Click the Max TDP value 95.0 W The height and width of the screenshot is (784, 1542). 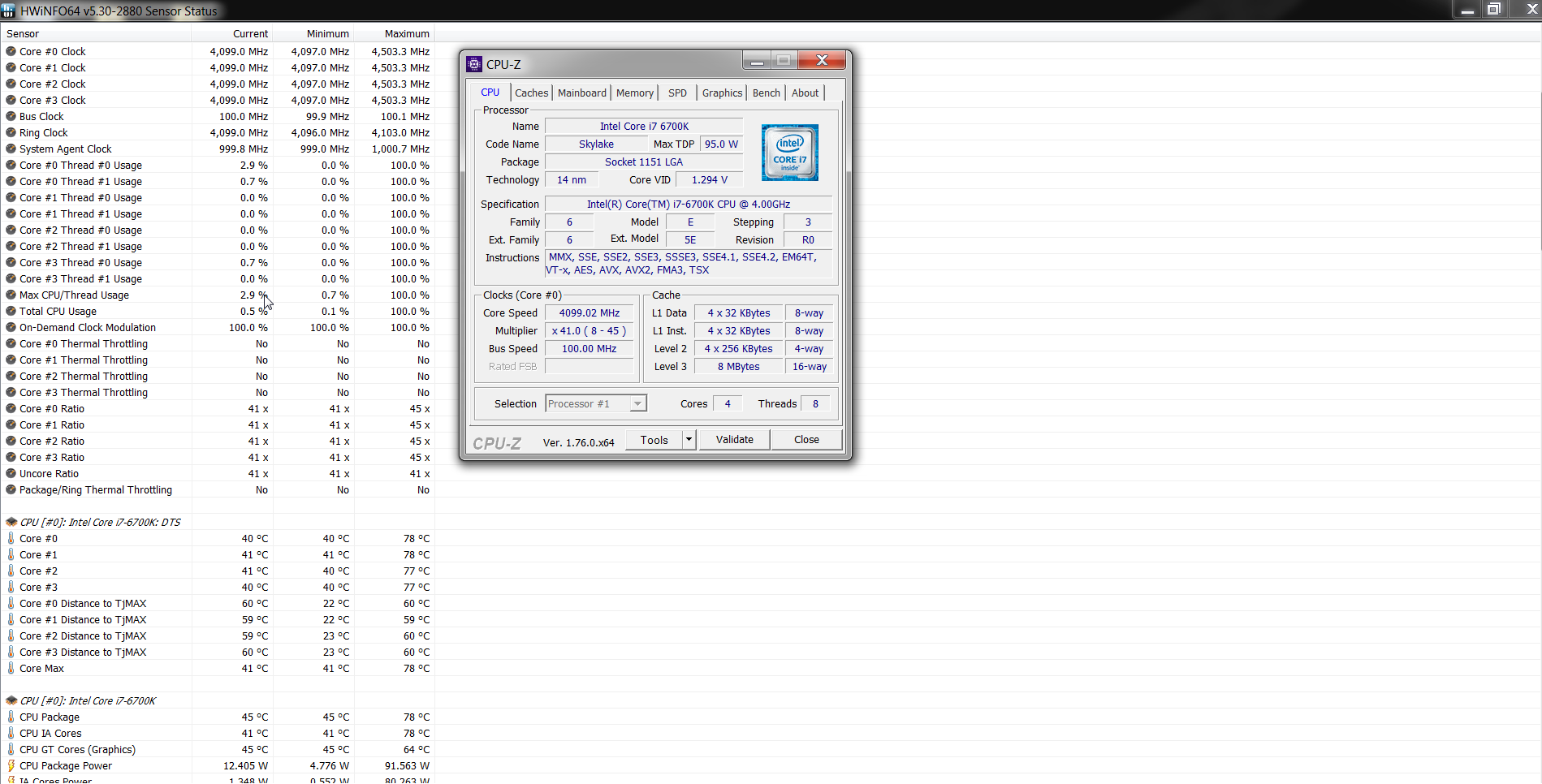(721, 144)
